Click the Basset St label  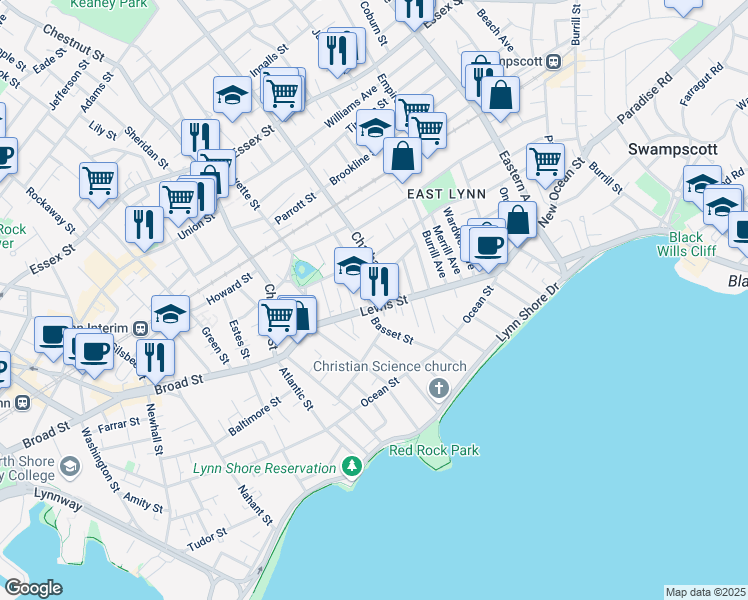pos(392,331)
